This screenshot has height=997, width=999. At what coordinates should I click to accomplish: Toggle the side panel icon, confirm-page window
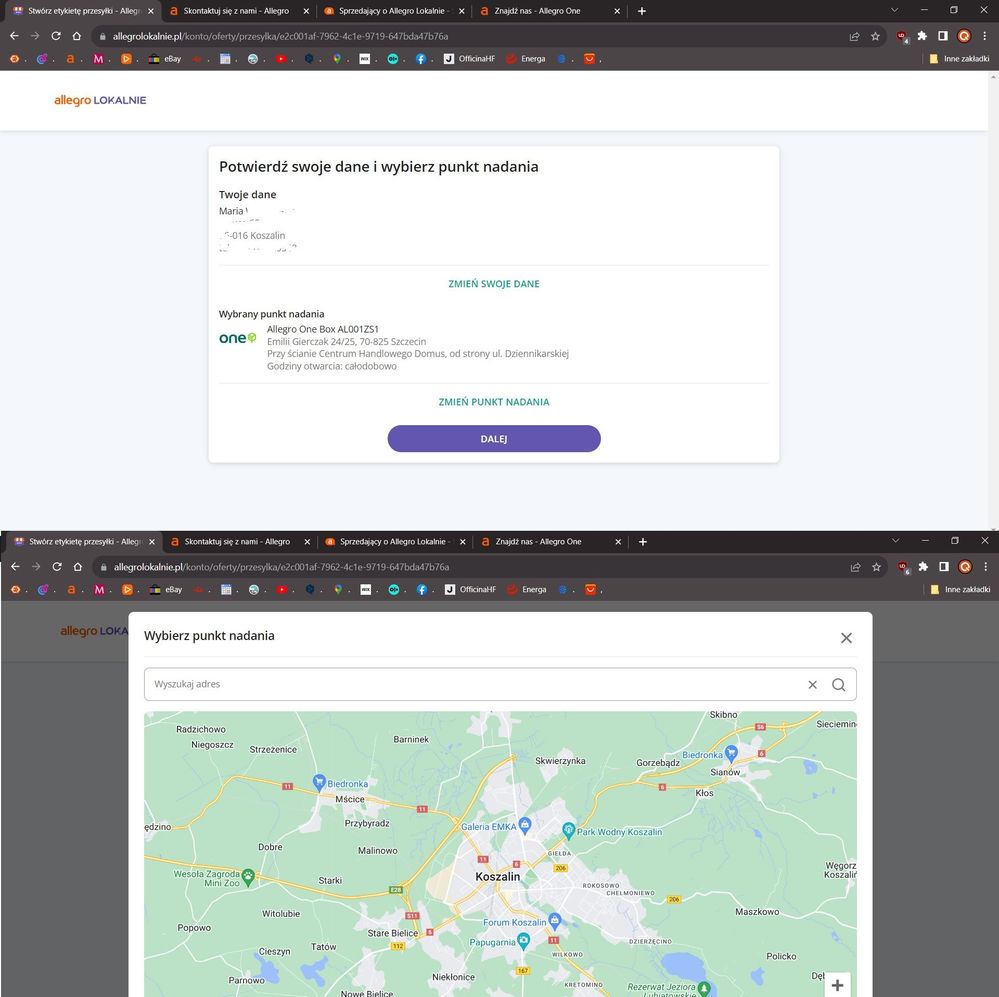(x=943, y=36)
